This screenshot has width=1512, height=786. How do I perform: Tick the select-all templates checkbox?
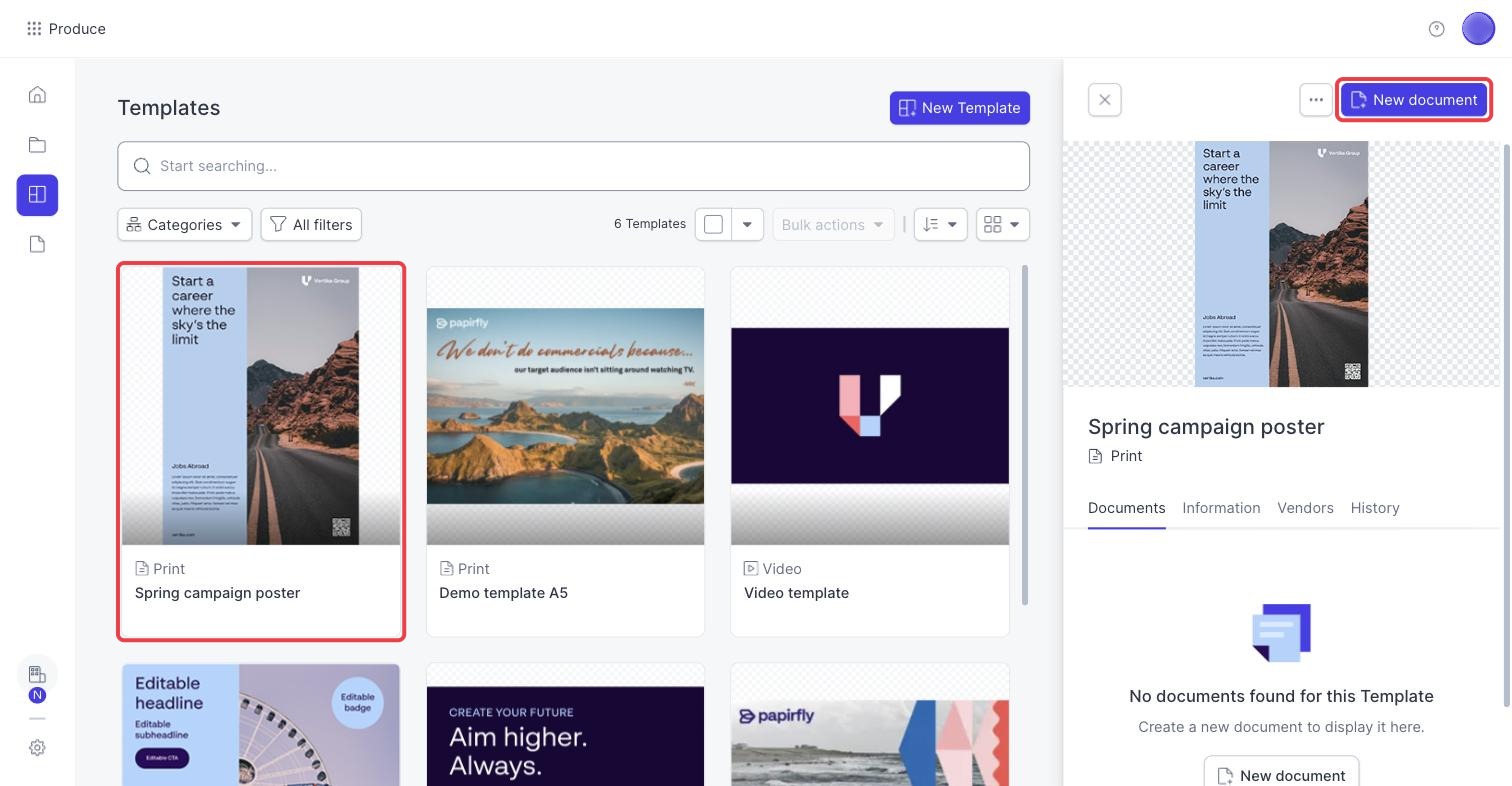(713, 225)
